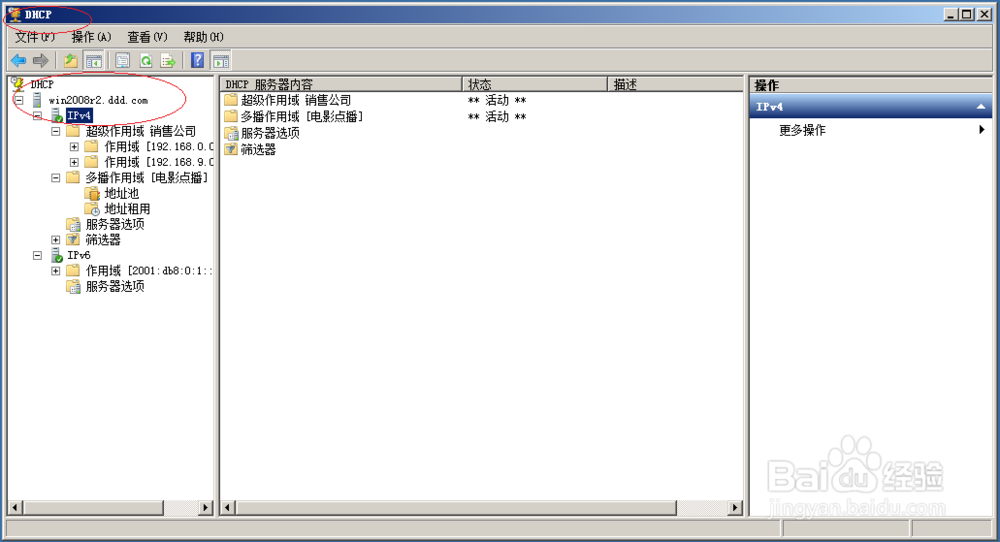Expand the 作用域 [192.168.0 tree node

pyautogui.click(x=75, y=147)
